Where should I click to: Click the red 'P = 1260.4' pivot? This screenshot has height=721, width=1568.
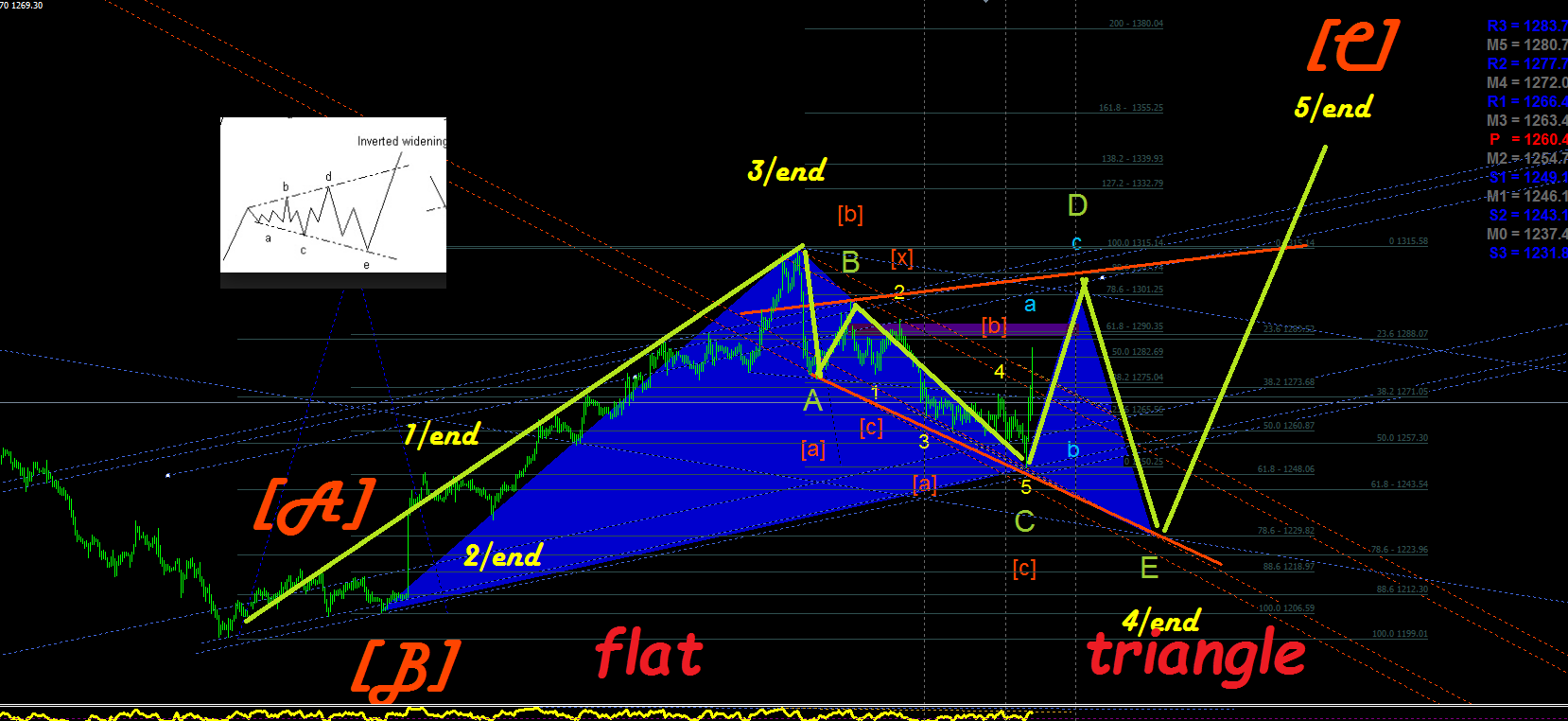(1527, 140)
